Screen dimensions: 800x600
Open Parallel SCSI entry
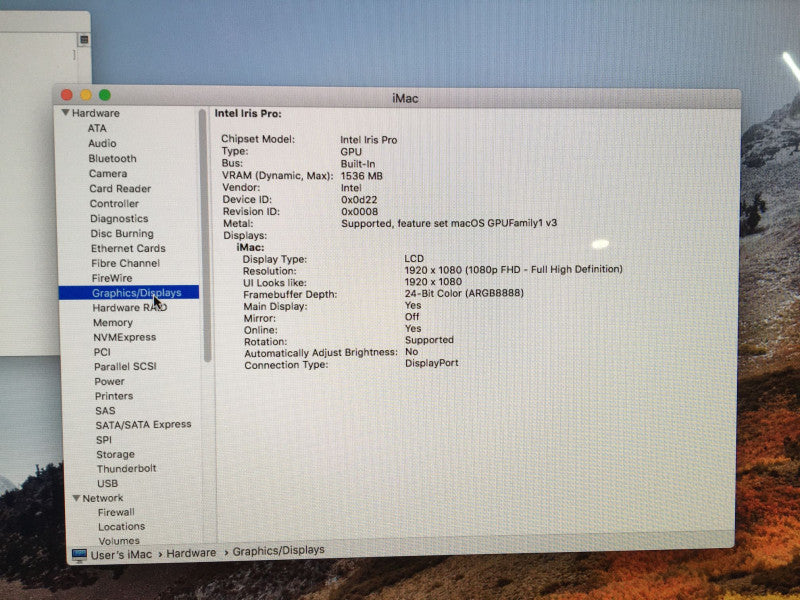pyautogui.click(x=125, y=366)
